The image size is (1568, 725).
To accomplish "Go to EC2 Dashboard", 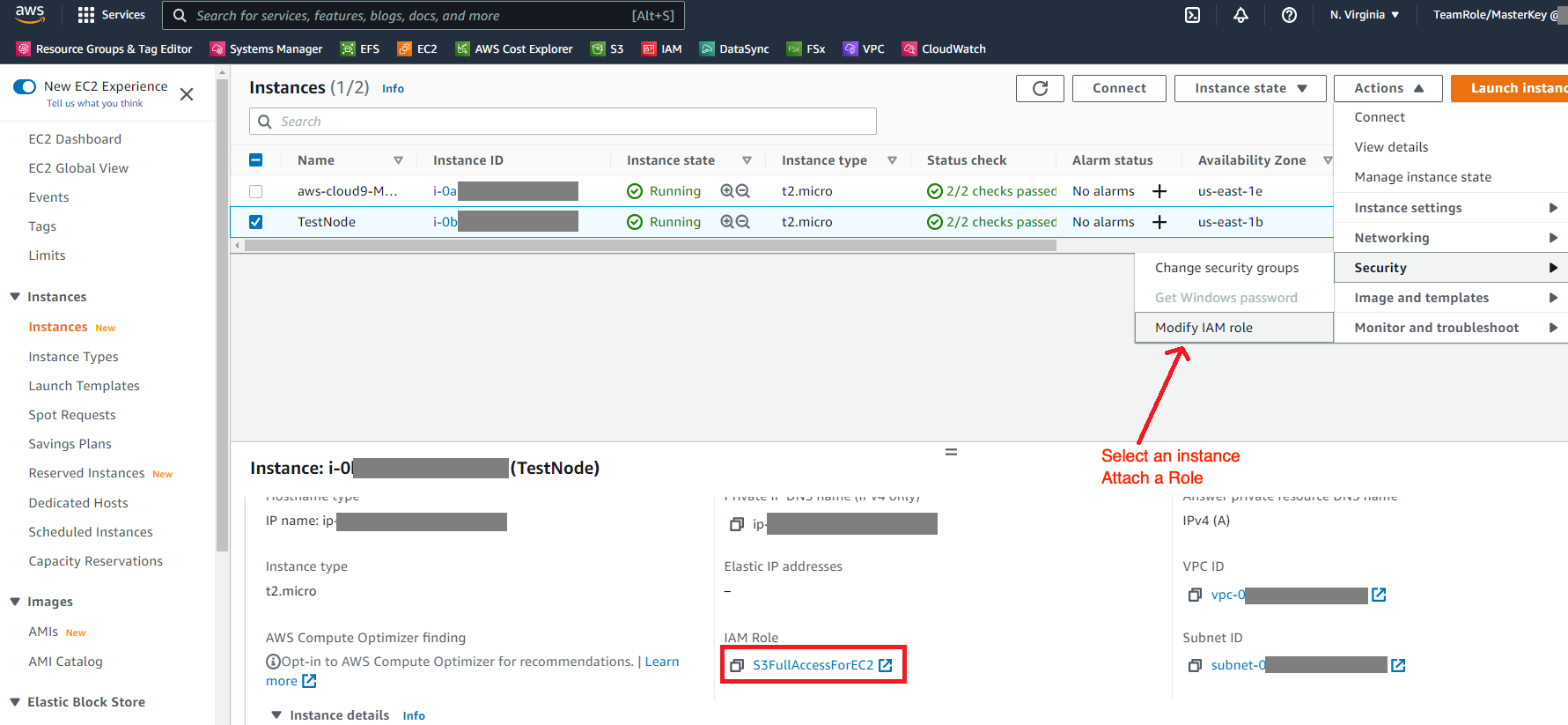I will pyautogui.click(x=75, y=139).
